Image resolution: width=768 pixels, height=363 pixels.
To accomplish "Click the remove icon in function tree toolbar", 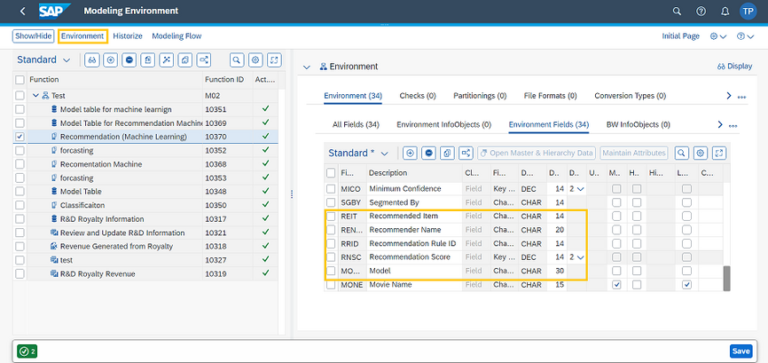I will (x=129, y=60).
